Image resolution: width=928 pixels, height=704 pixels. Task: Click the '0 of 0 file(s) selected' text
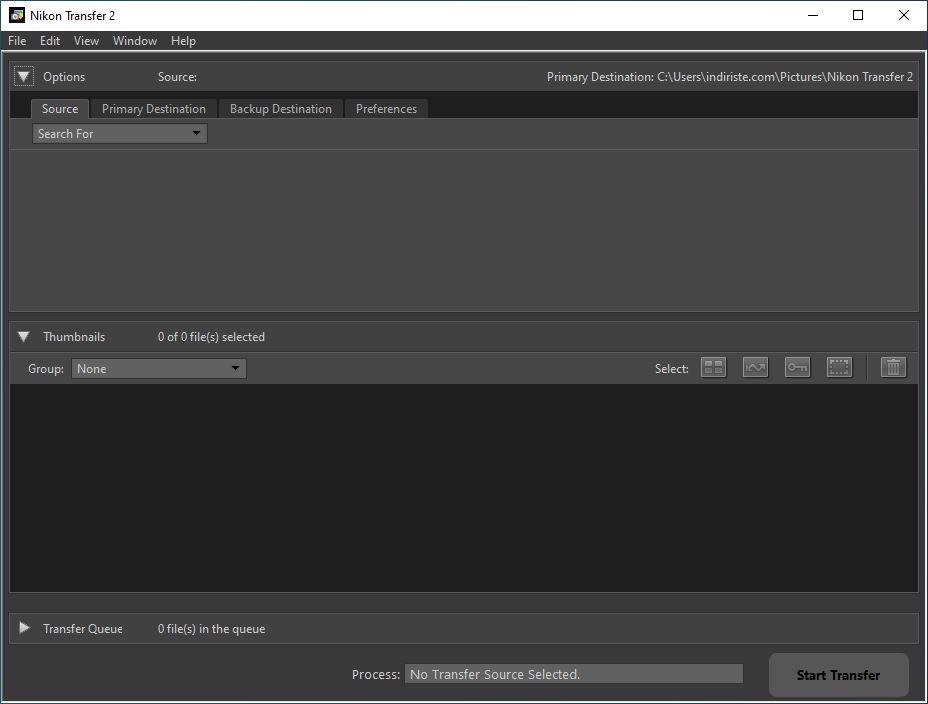211,337
